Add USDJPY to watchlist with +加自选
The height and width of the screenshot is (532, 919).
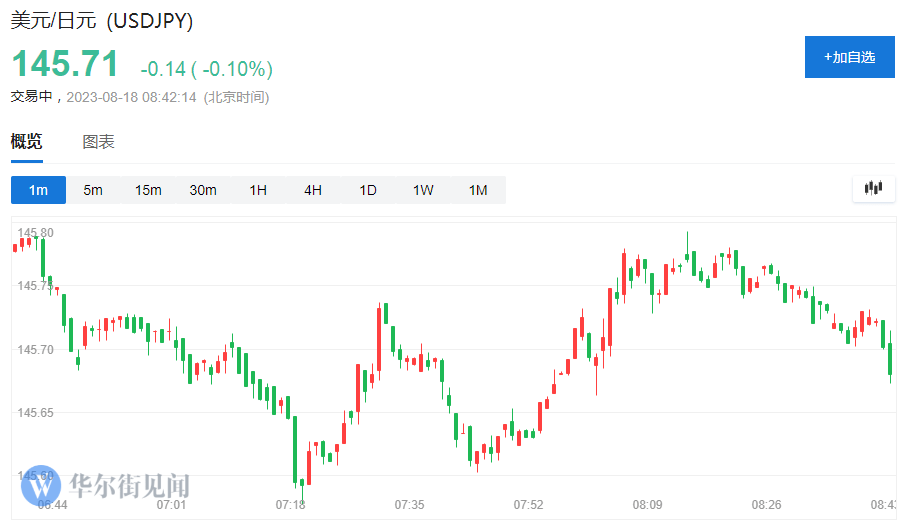point(849,57)
